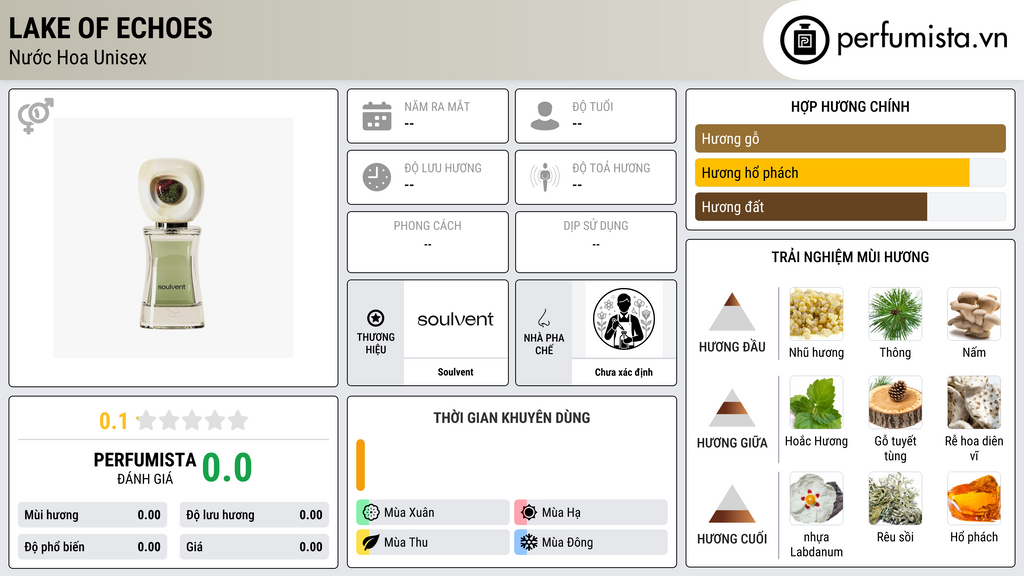Click the Lake of Echoes bottle image
The height and width of the screenshot is (576, 1024).
(x=174, y=238)
